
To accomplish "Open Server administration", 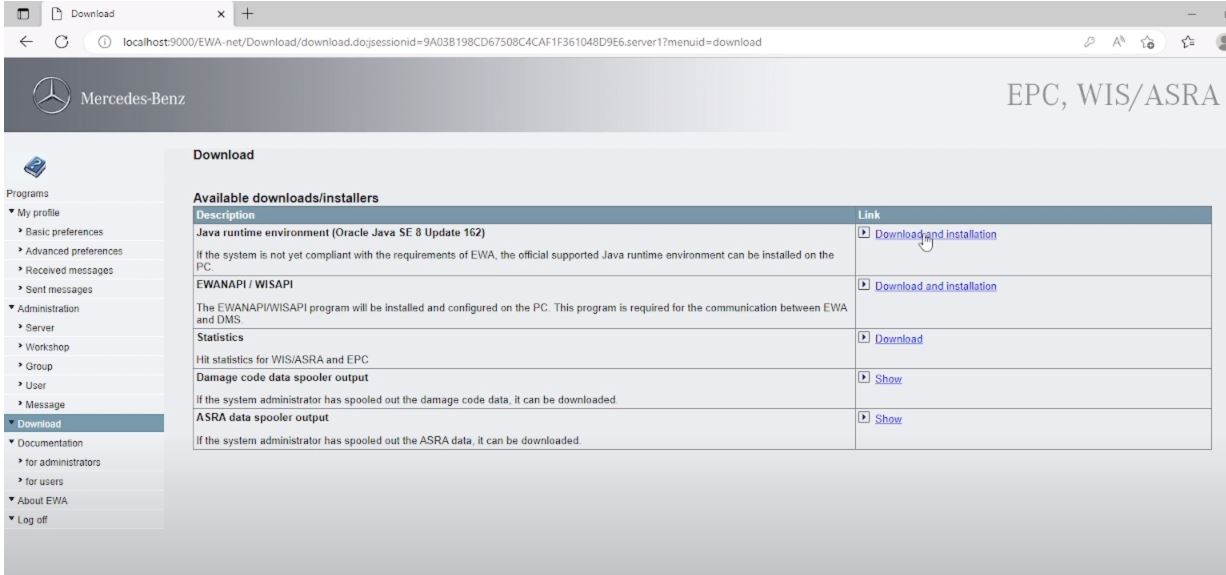I will pyautogui.click(x=42, y=328).
